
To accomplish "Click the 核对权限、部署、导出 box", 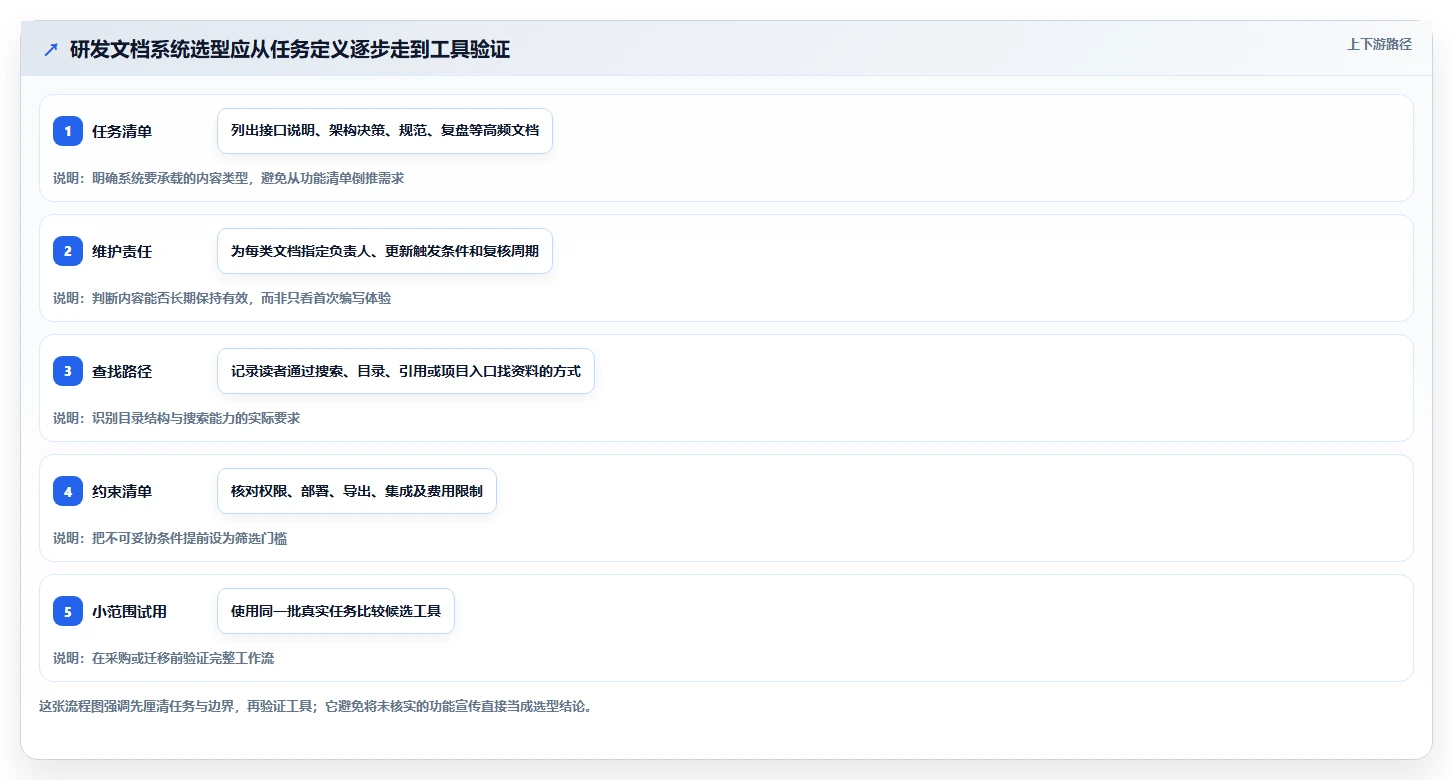I will pyautogui.click(x=357, y=491).
